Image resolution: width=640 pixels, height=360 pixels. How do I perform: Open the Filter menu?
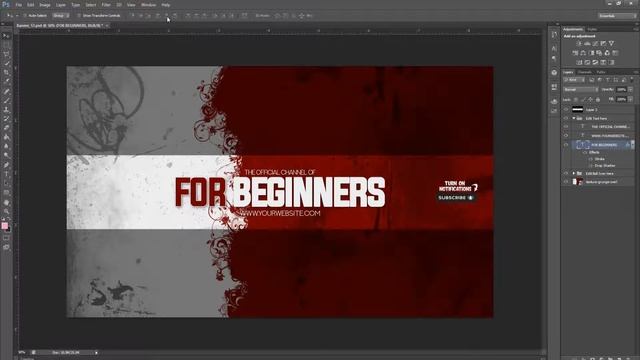tap(106, 5)
